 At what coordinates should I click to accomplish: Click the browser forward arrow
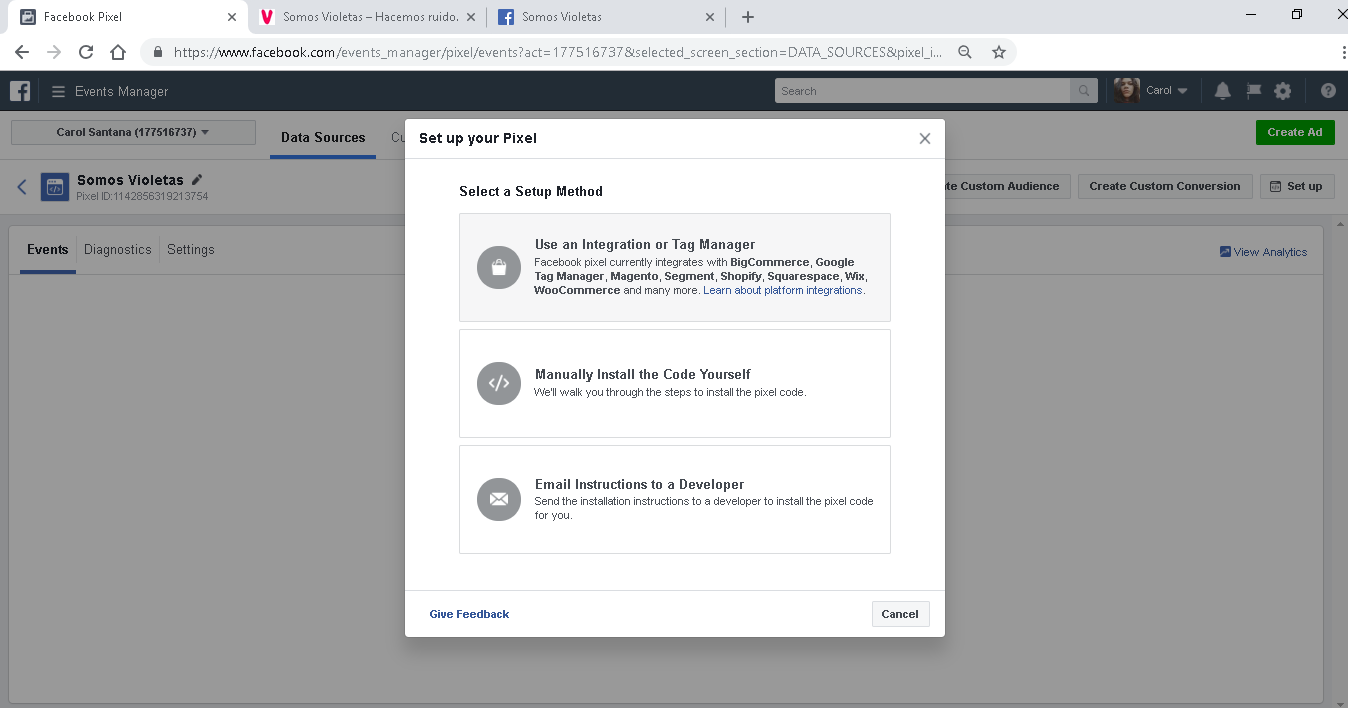point(54,52)
